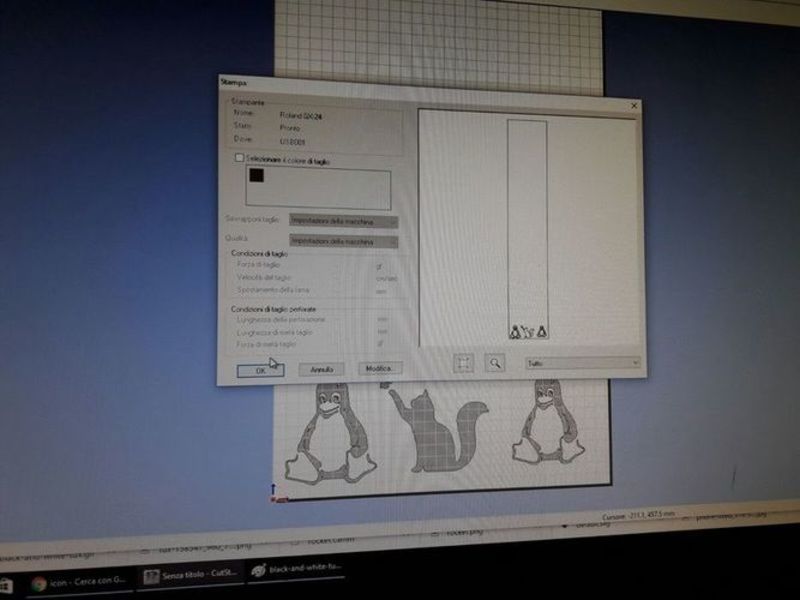Confirm the Stampa dialog with OK
The image size is (800, 600).
point(260,370)
